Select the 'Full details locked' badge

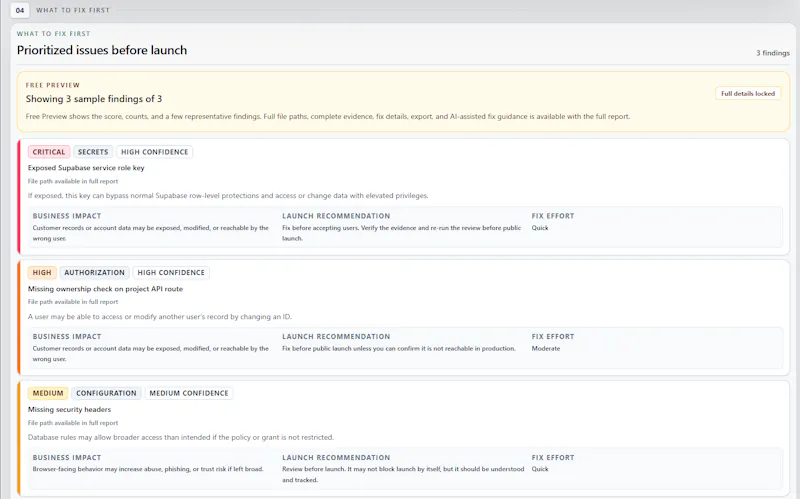pyautogui.click(x=747, y=93)
